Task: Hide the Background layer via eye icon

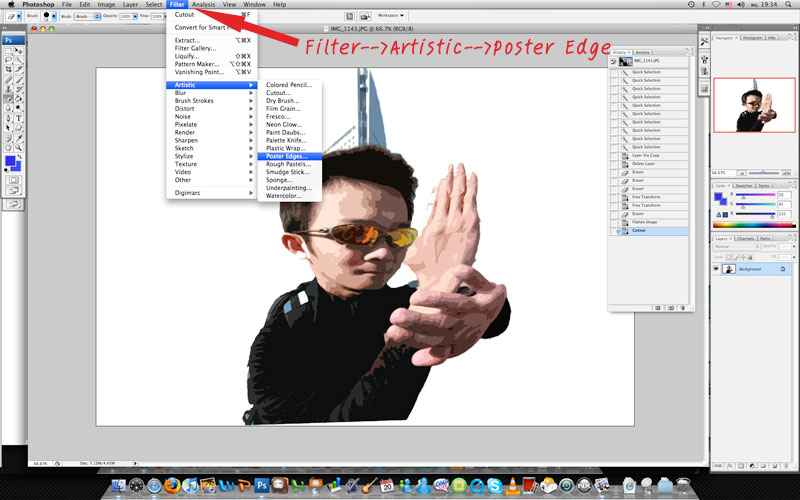Action: [716, 269]
